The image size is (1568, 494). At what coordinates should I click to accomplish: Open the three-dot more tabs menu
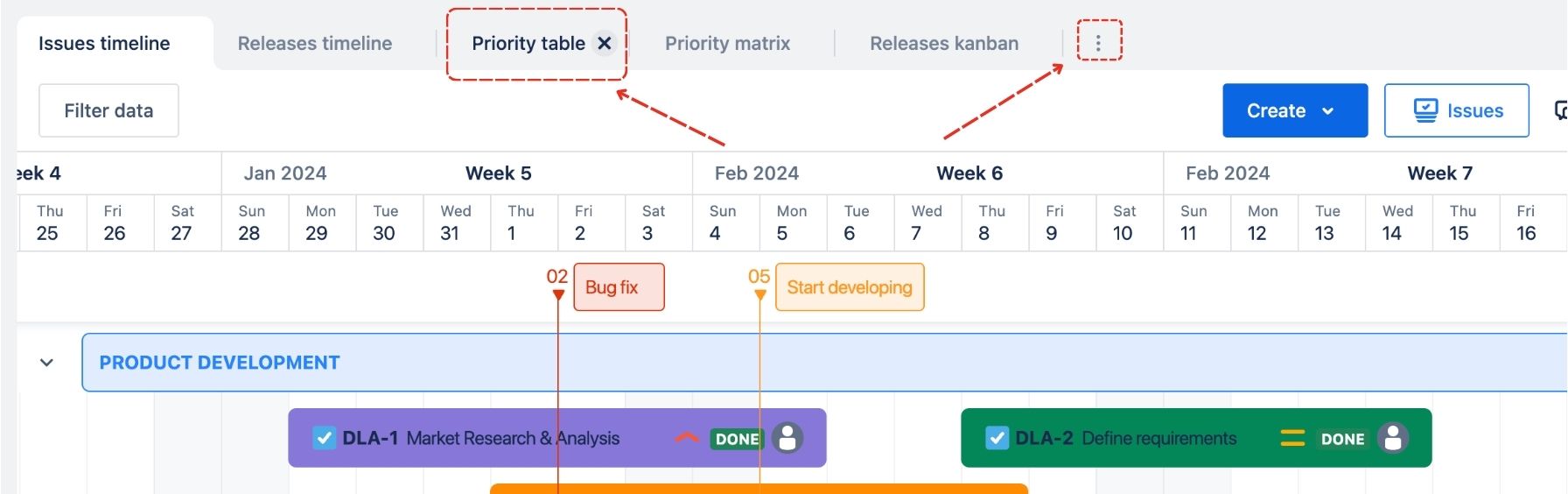coord(1098,42)
